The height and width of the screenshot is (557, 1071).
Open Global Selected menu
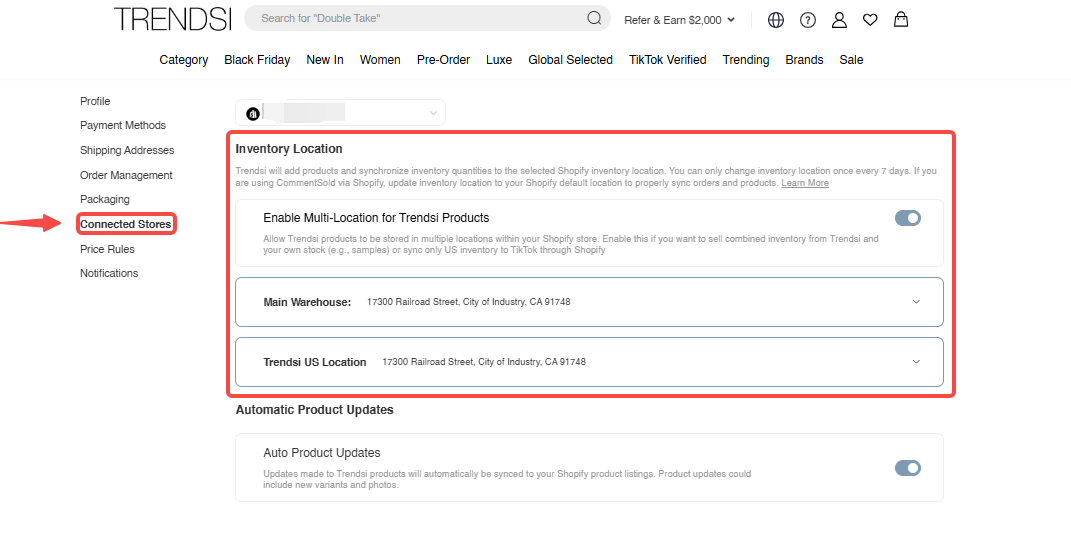570,59
